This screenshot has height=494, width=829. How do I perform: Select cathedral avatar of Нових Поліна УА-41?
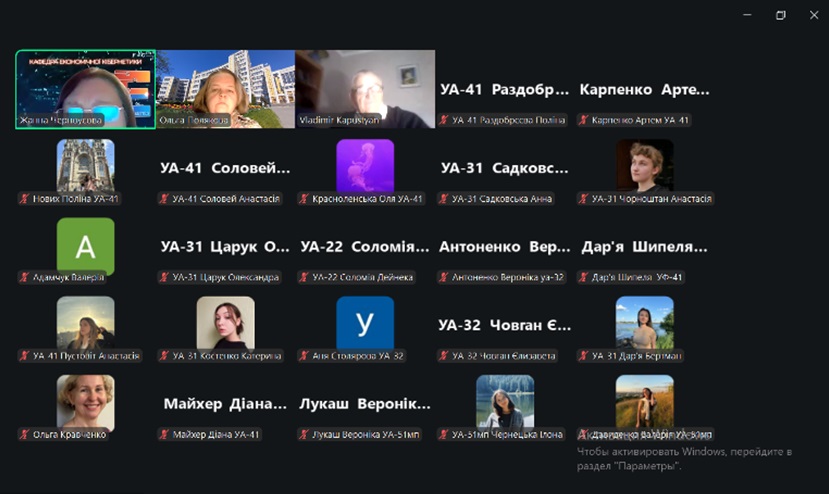point(85,165)
